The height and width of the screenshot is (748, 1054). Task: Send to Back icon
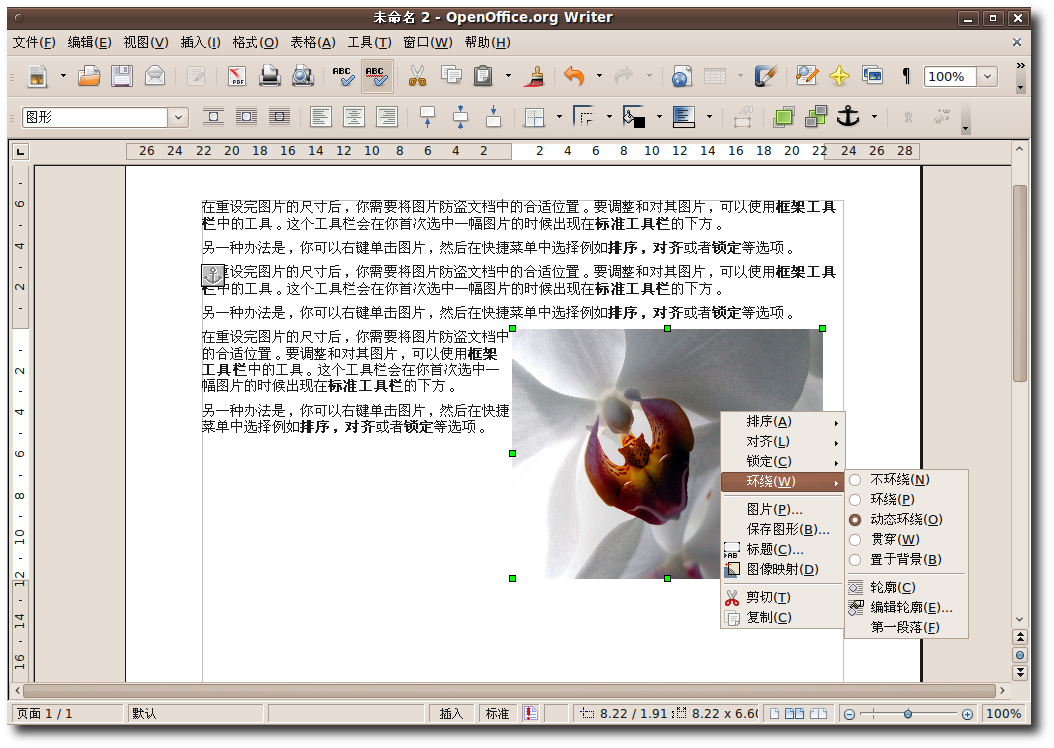point(815,117)
